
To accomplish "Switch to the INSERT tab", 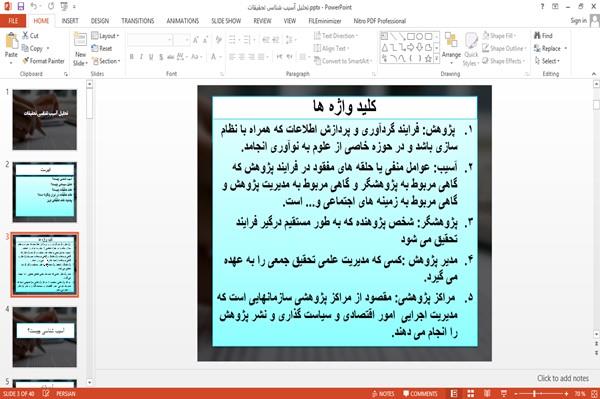I will pos(70,21).
